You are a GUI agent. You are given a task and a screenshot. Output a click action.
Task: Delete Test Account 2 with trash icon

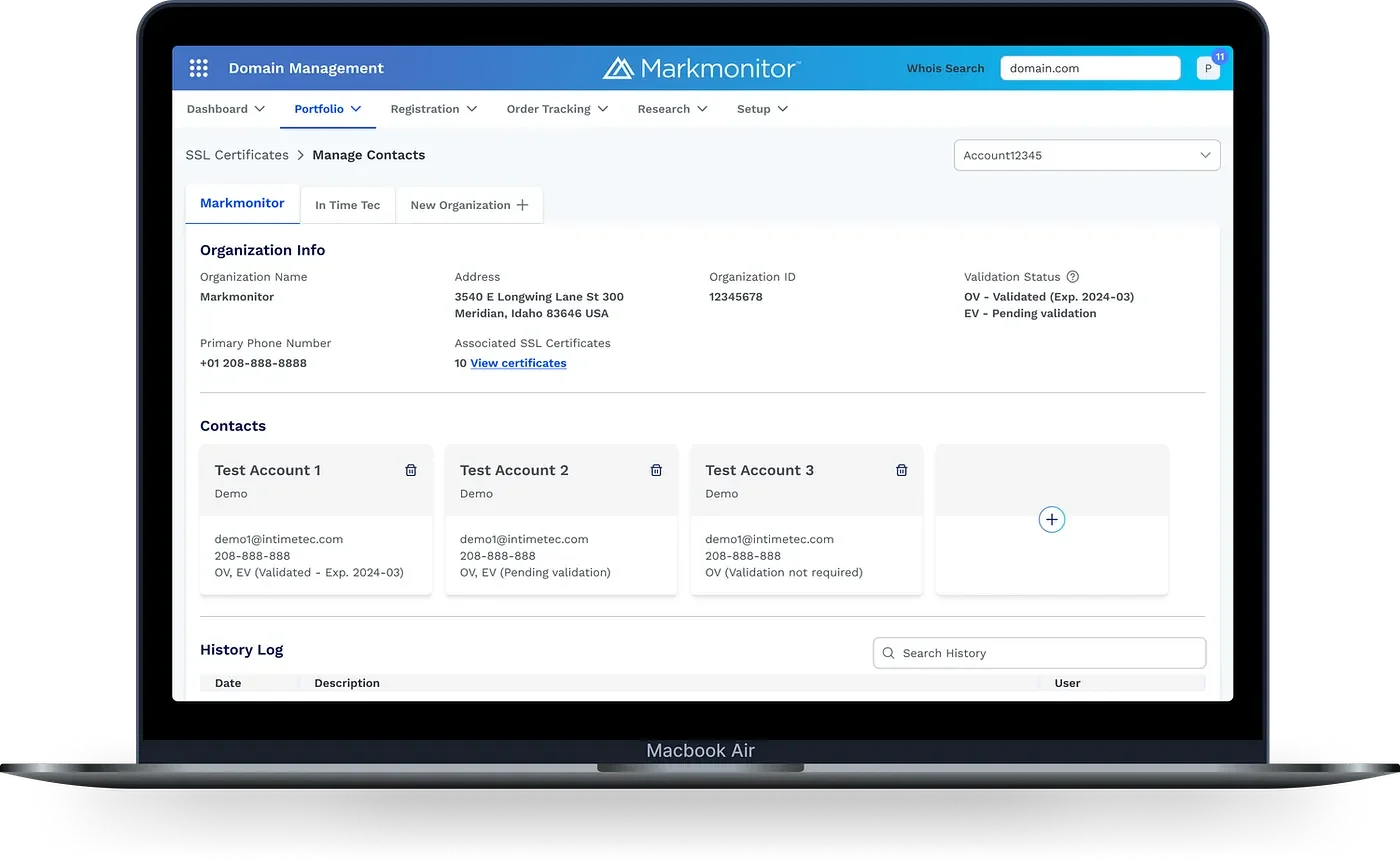pyautogui.click(x=656, y=470)
